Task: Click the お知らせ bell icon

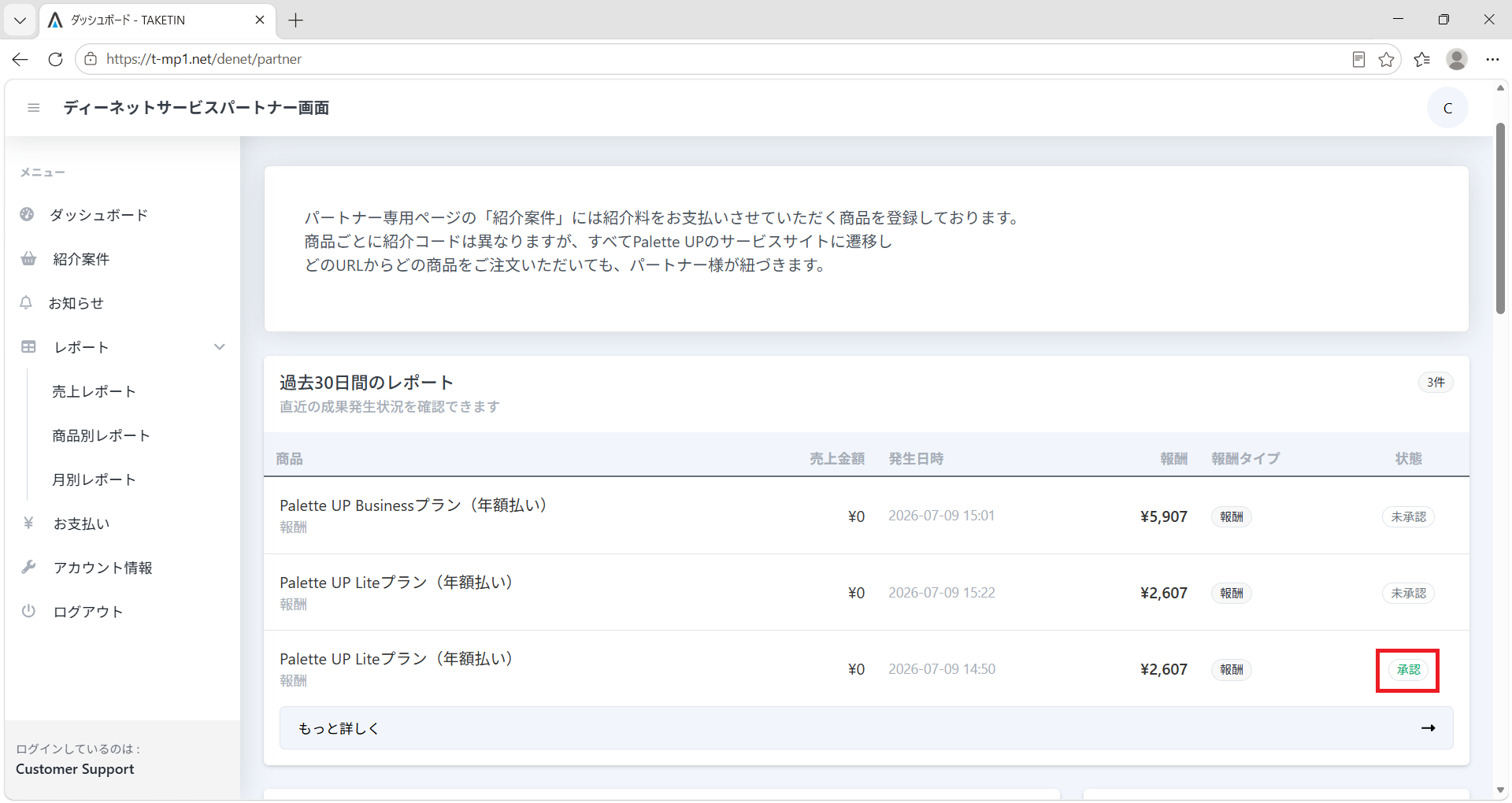Action: 26,302
